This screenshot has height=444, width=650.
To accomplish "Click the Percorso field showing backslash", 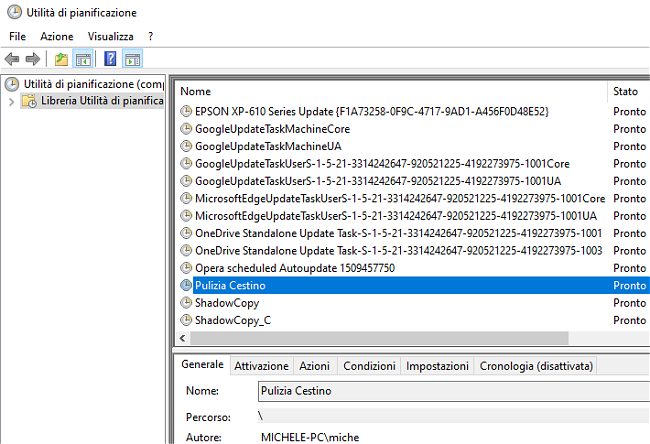I will (x=454, y=416).
